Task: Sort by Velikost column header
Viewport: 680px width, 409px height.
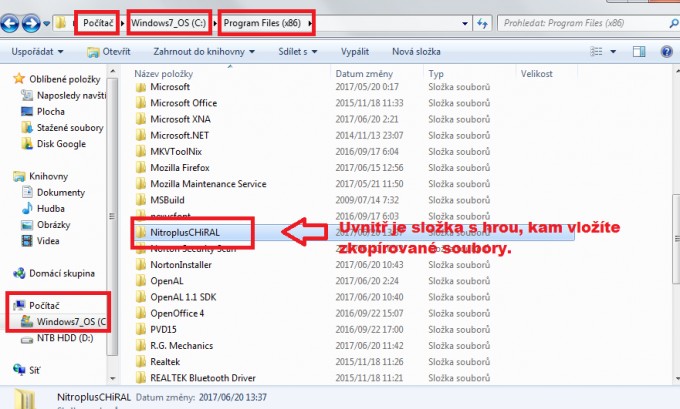Action: 536,74
